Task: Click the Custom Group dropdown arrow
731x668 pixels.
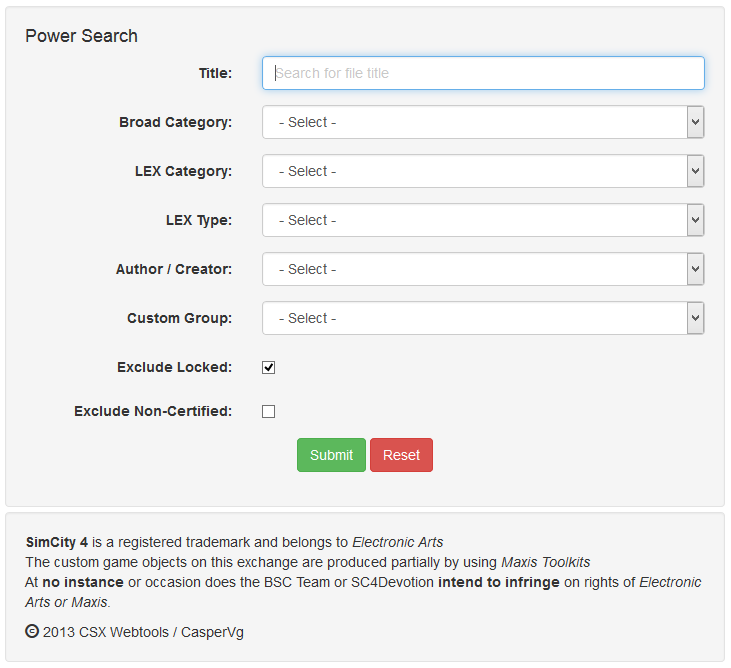Action: click(x=695, y=318)
